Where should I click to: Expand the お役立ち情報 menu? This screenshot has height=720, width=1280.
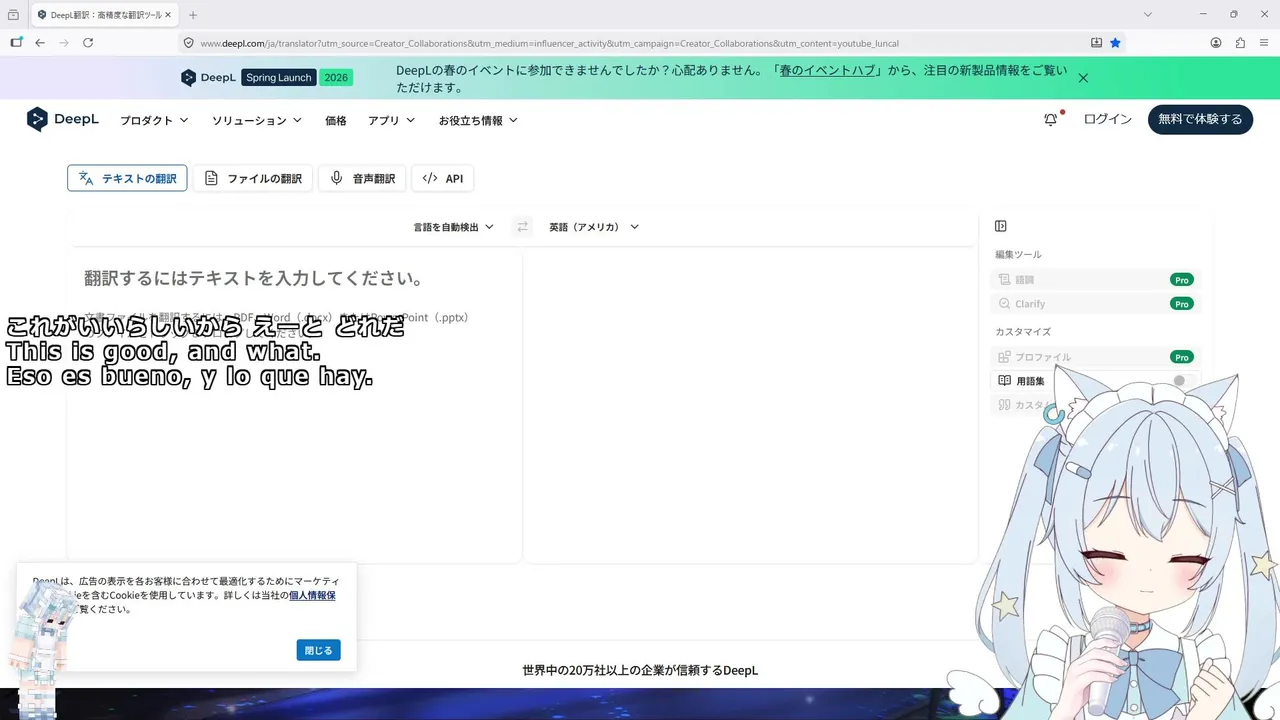(478, 120)
